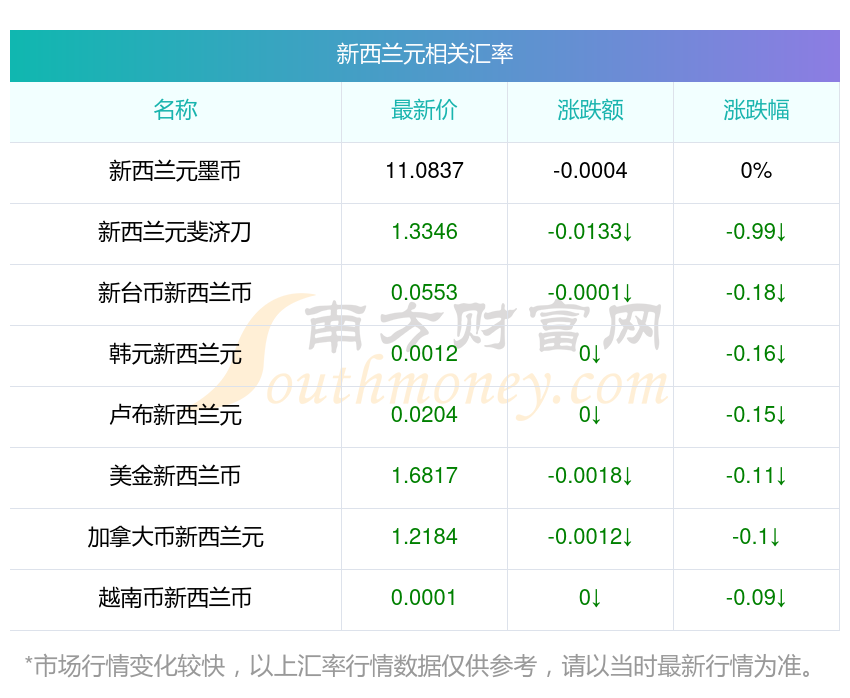
Task: Click the change percentage -0.18↓
Action: pyautogui.click(x=756, y=293)
